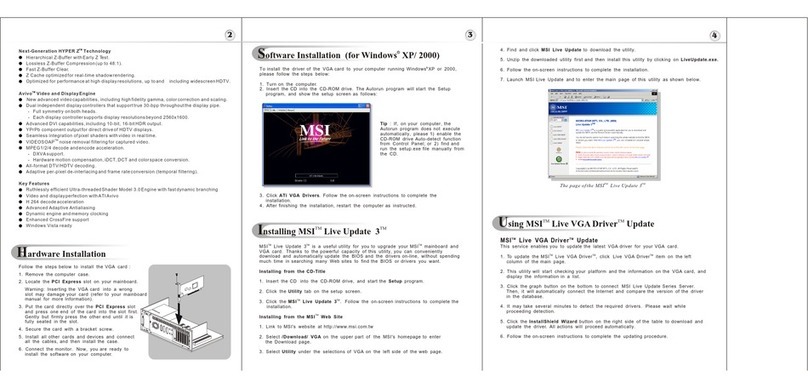This screenshot has height=388, width=808.
Task: Click the MSI setup screen screenshot
Action: pos(316,145)
